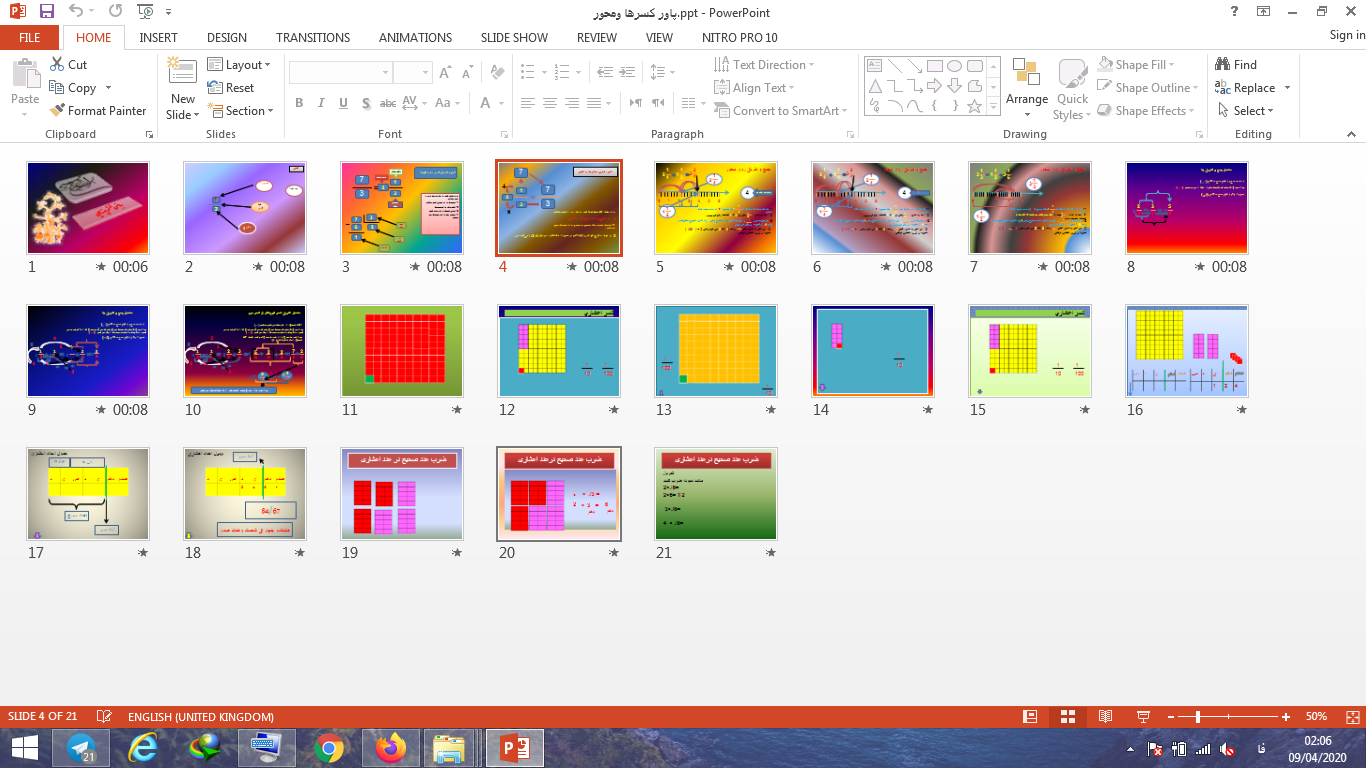The height and width of the screenshot is (768, 1366).
Task: Open the TRANSITIONS ribbon tab
Action: [x=313, y=38]
